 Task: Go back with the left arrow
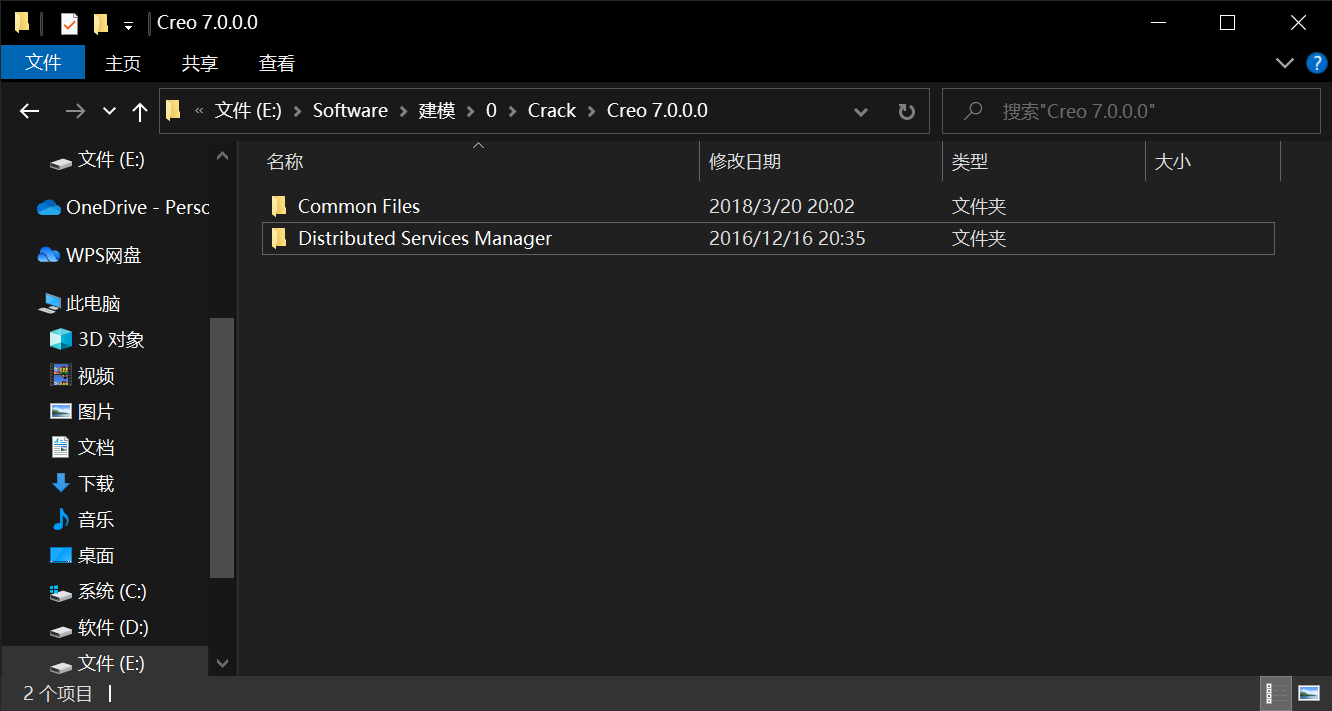30,111
